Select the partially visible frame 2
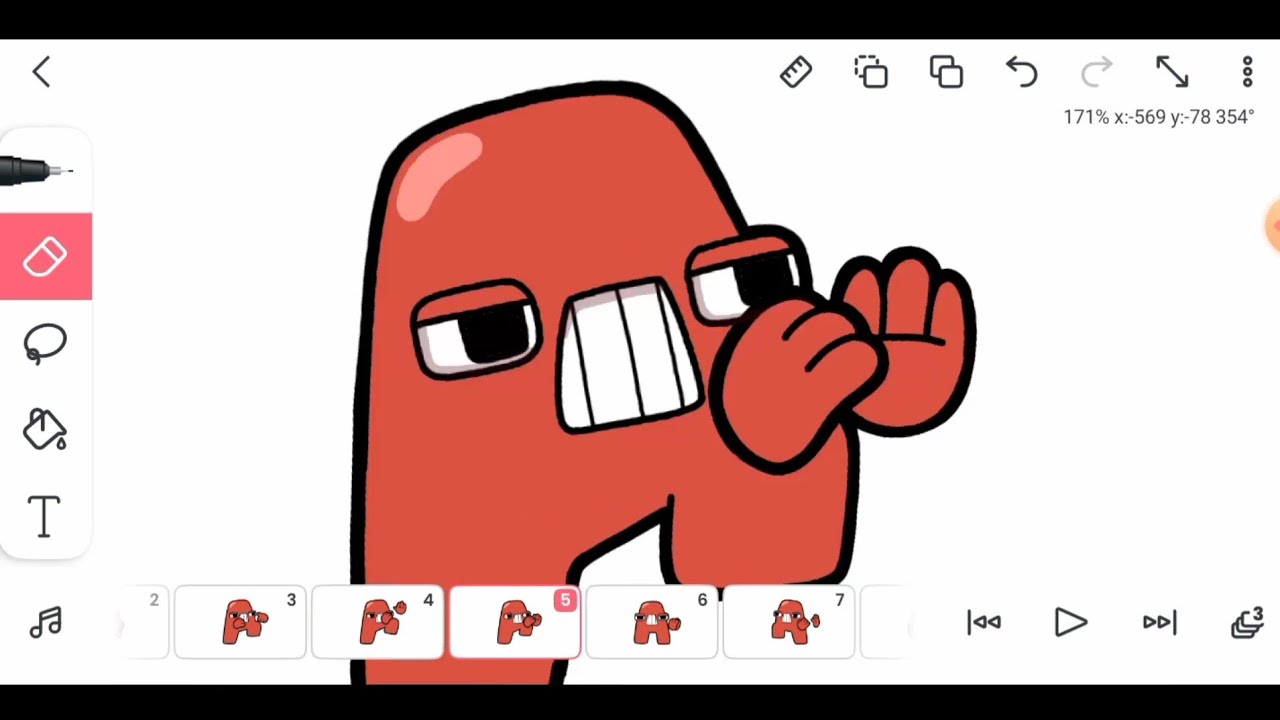Screen dimensions: 1280x720 pyautogui.click(x=144, y=622)
